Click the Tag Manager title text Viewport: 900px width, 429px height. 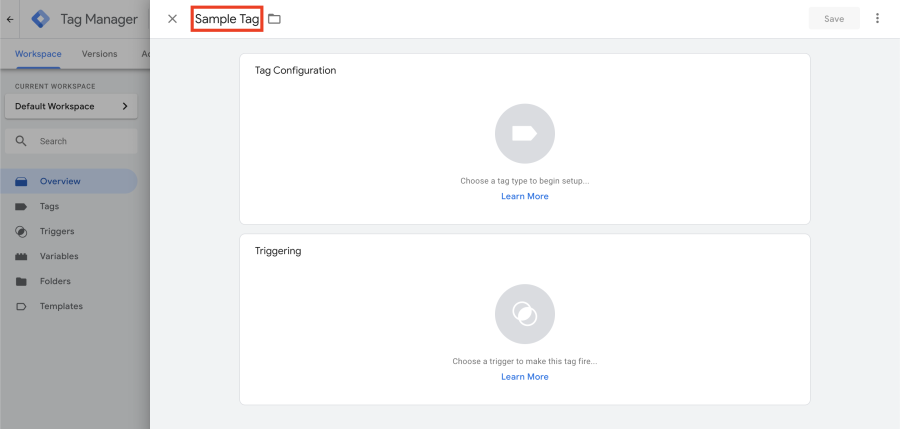click(x=99, y=19)
